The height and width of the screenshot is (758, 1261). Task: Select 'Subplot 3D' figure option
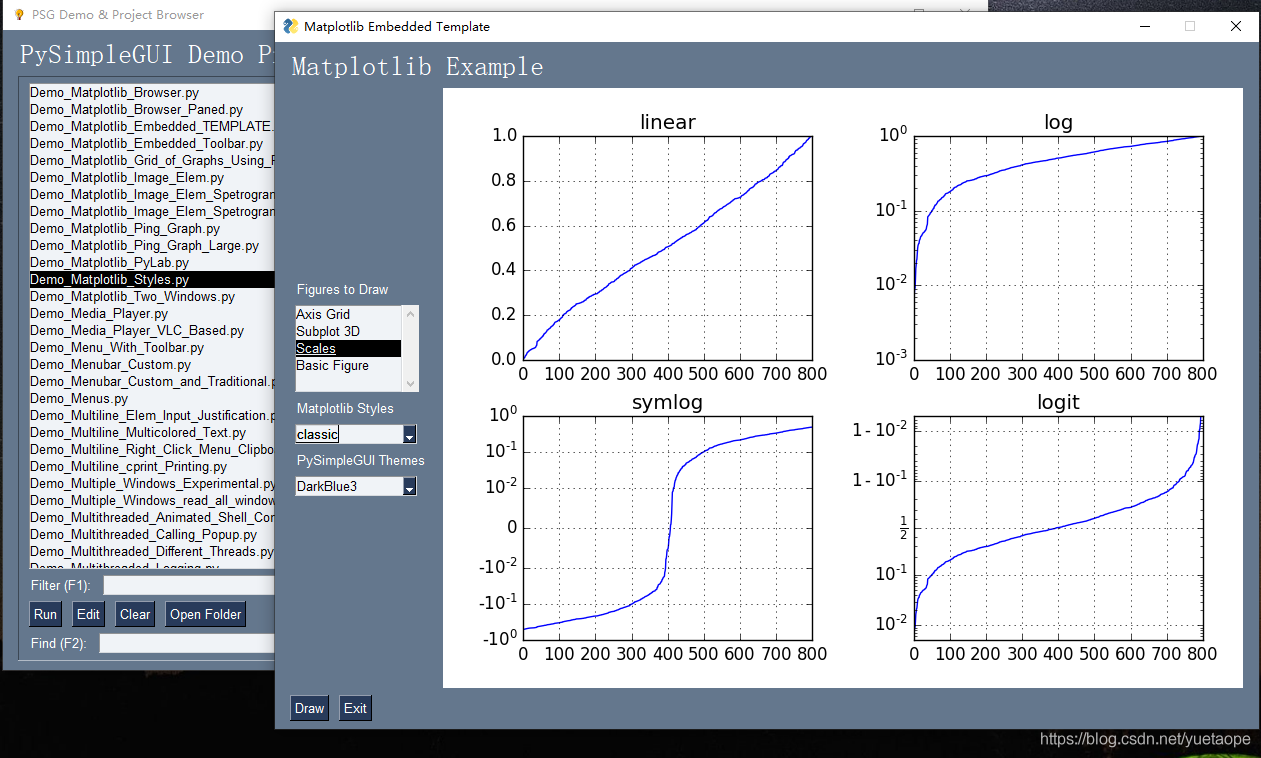[x=348, y=331]
